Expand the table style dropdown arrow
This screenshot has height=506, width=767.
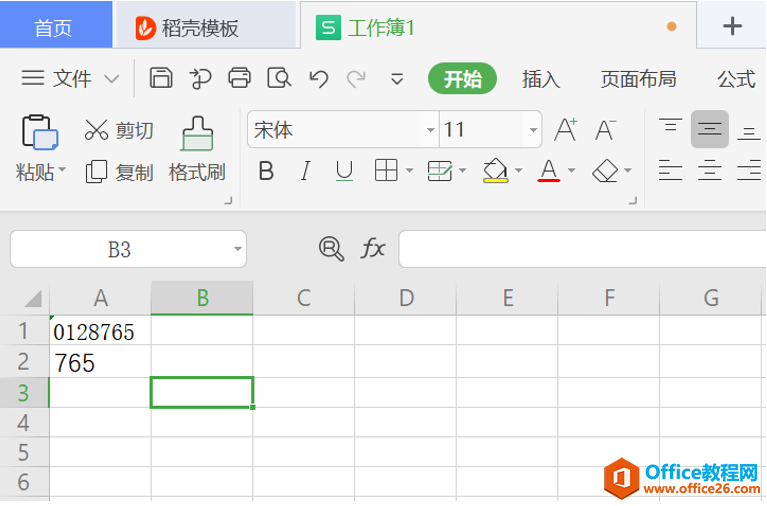462,171
